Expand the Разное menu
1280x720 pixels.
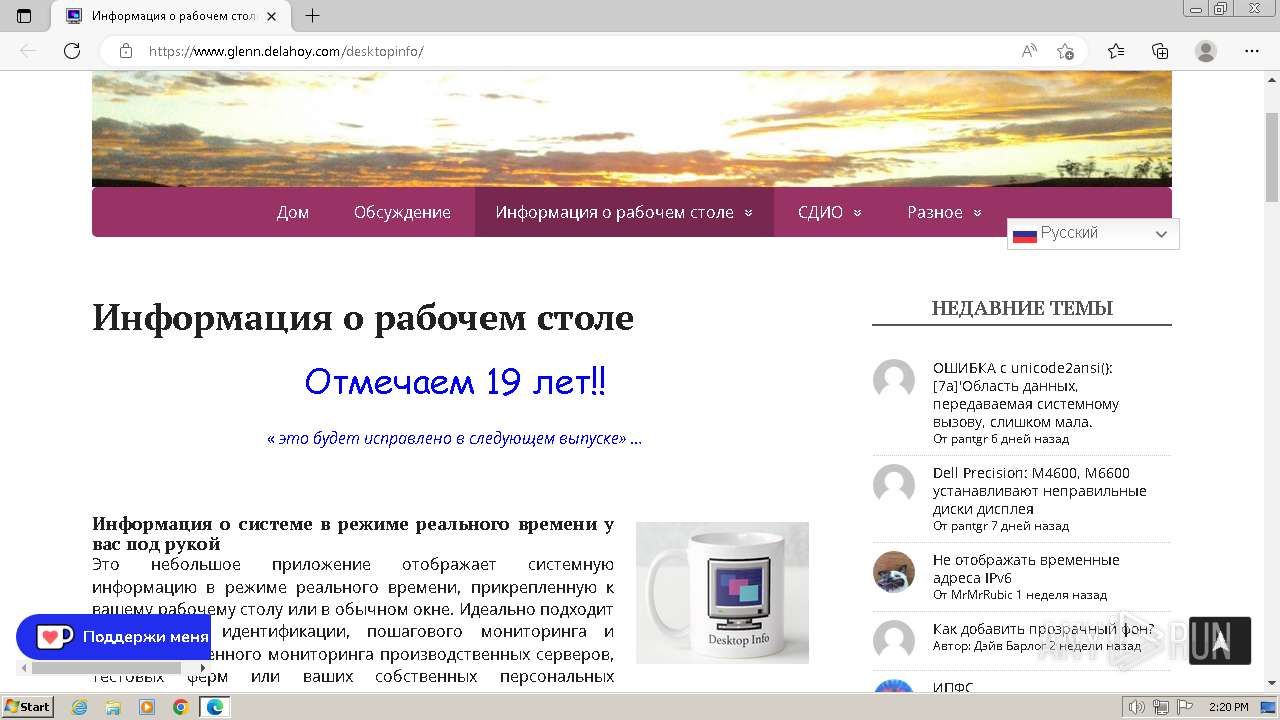944,212
